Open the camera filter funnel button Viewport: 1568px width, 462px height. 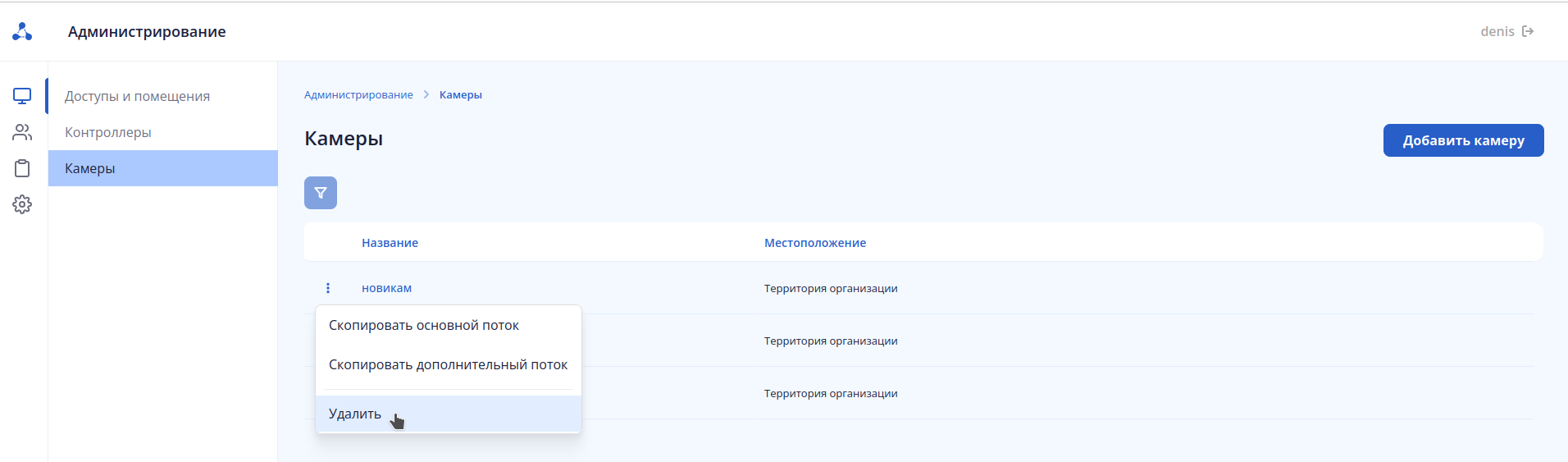[x=321, y=193]
